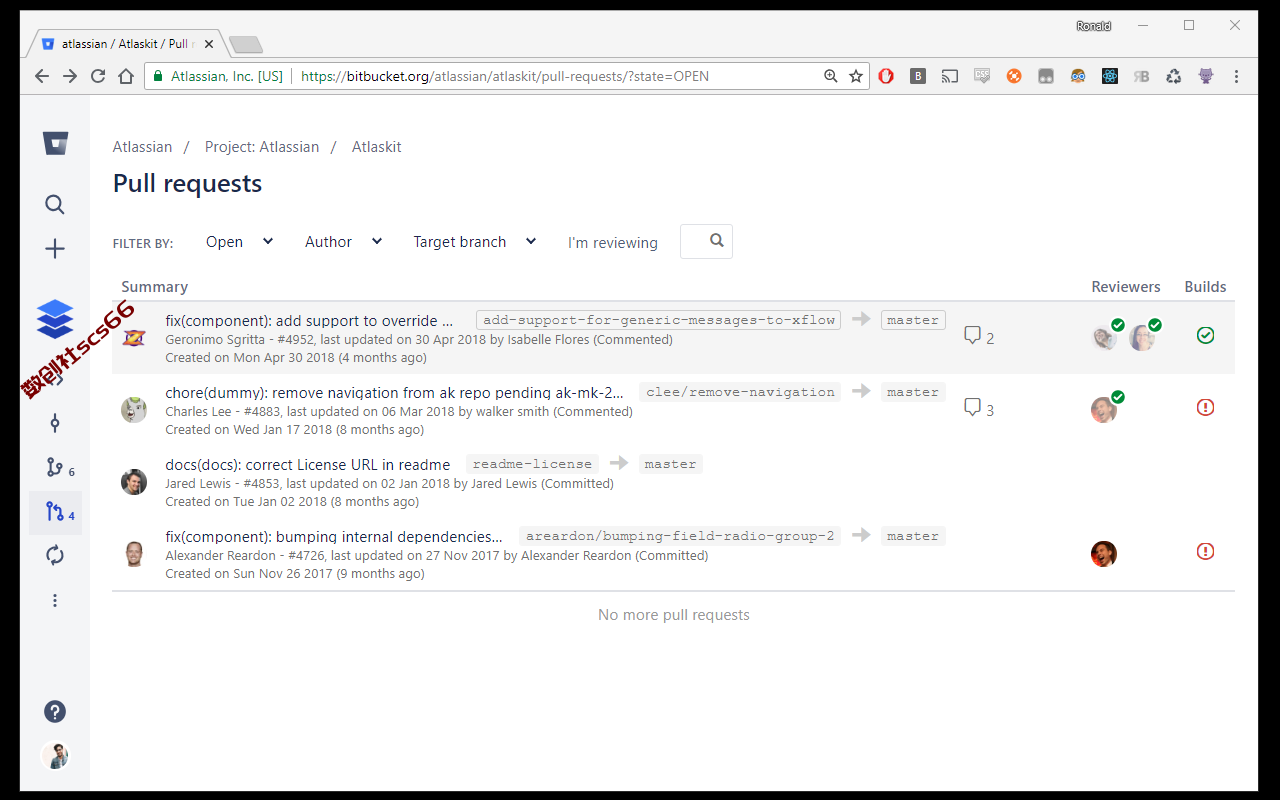This screenshot has width=1280, height=800.
Task: Open the Target branch filter dropdown
Action: [x=474, y=242]
